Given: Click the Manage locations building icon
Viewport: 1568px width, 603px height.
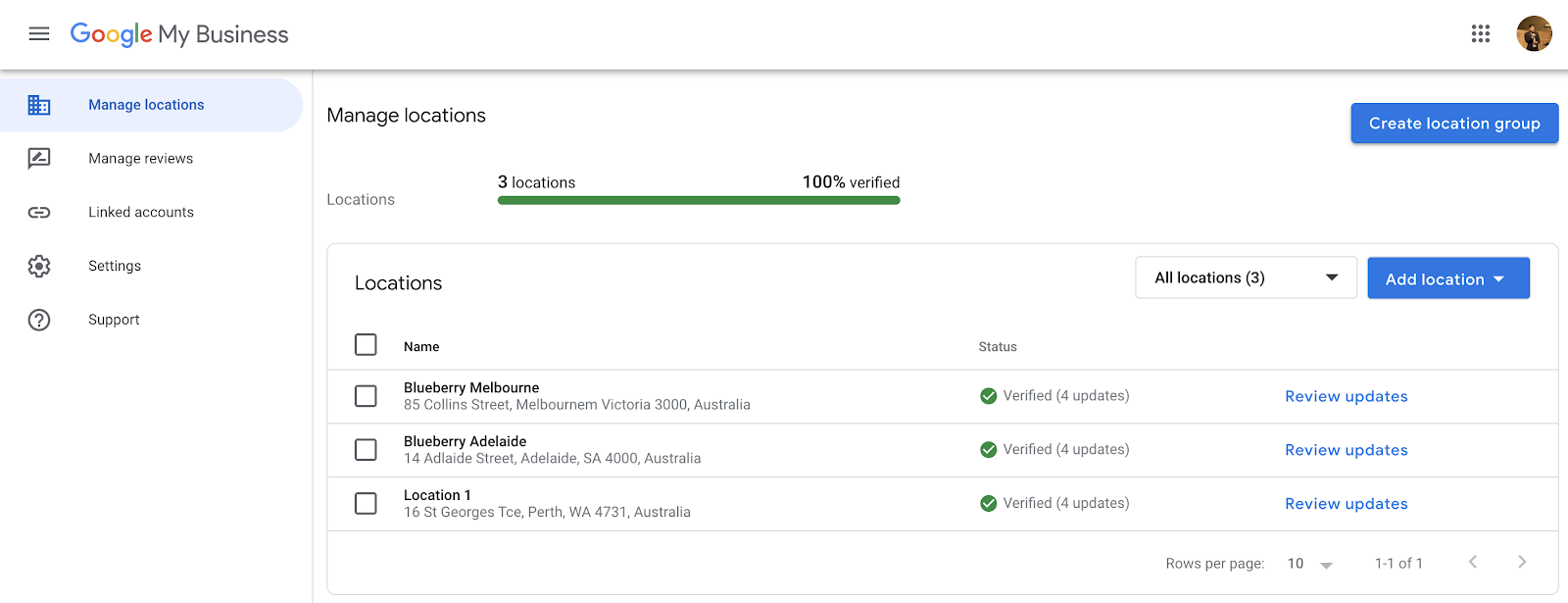Looking at the screenshot, I should coord(39,105).
